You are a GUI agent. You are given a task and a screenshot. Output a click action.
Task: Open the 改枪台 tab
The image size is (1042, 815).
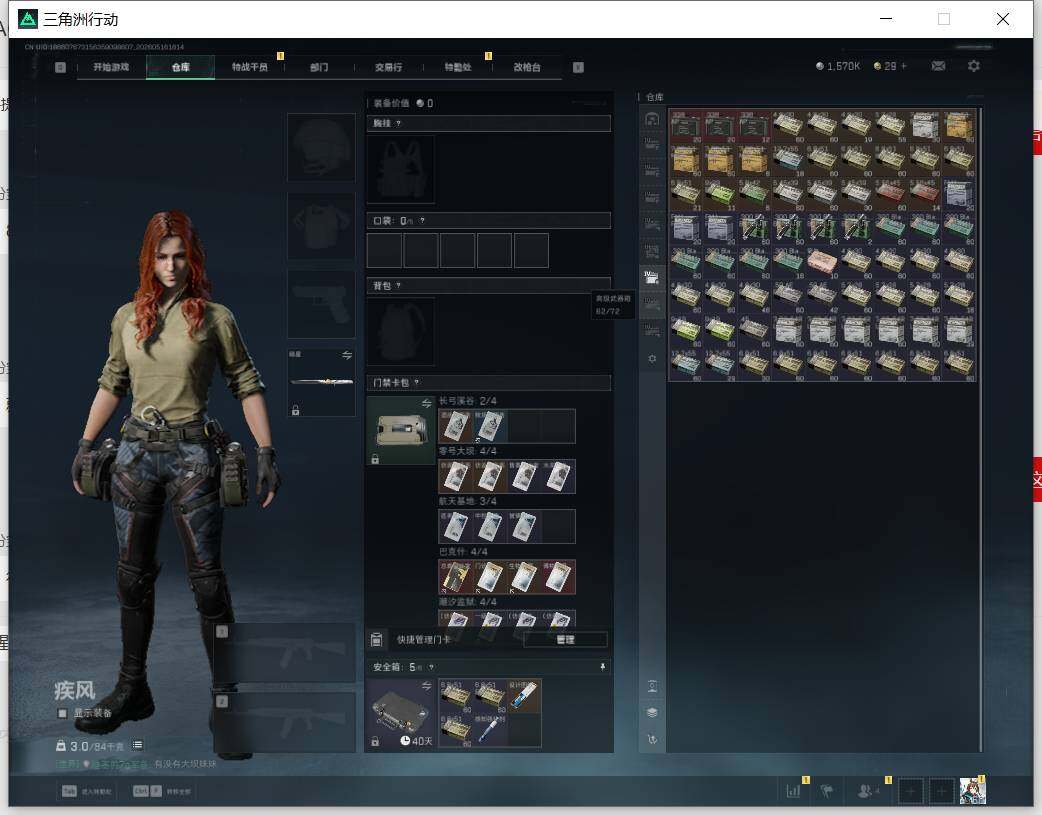[x=527, y=67]
